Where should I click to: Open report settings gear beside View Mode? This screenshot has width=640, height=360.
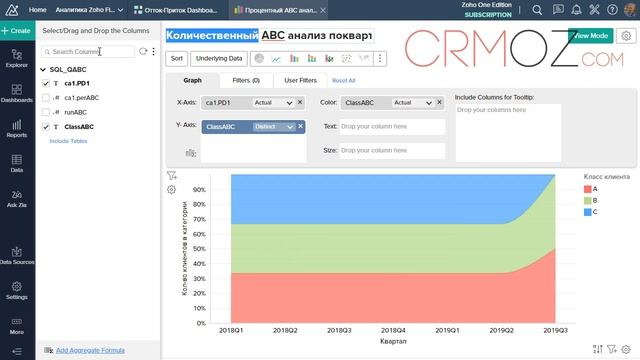click(x=626, y=36)
